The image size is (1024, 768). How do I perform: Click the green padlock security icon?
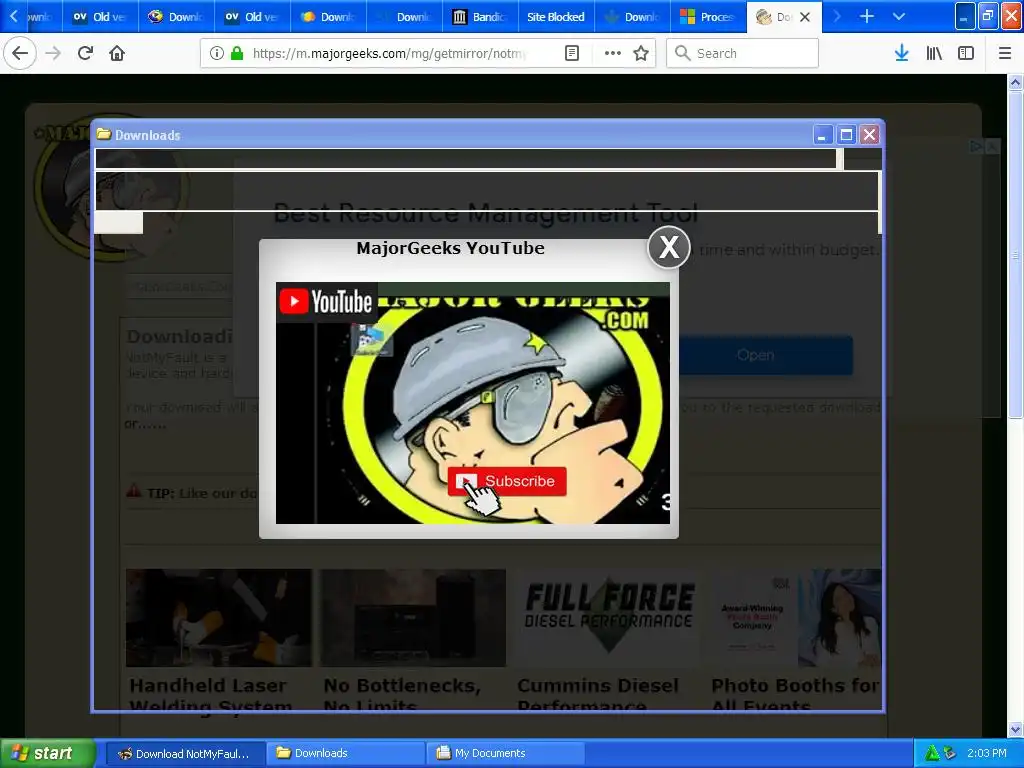coord(237,53)
